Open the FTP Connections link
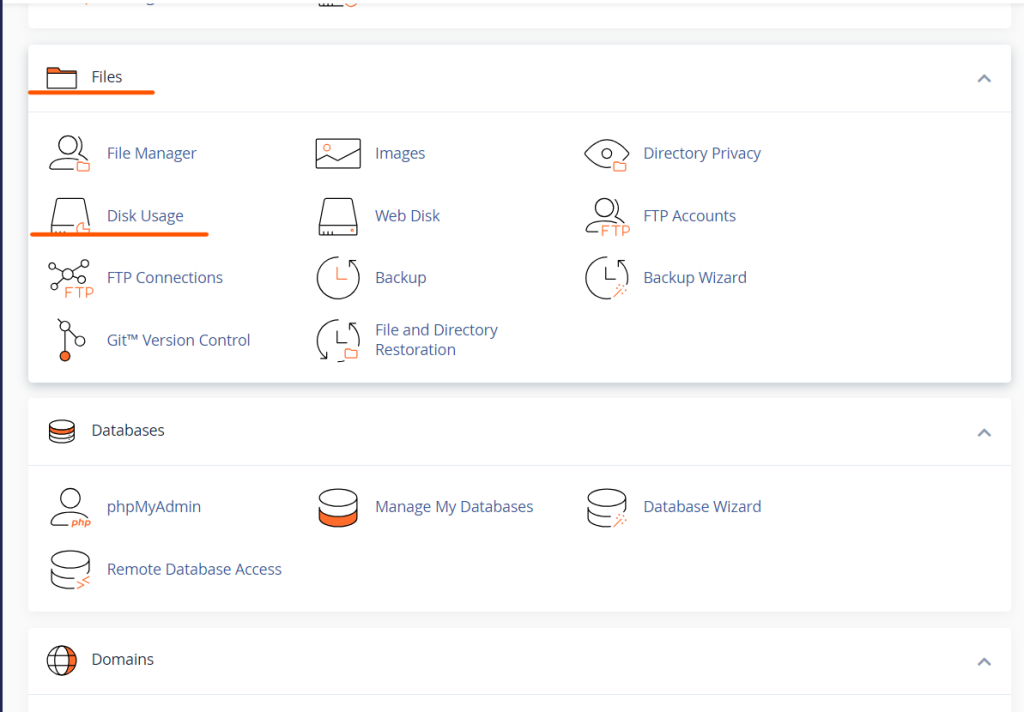Screen dimensions: 1024x712 coord(165,278)
